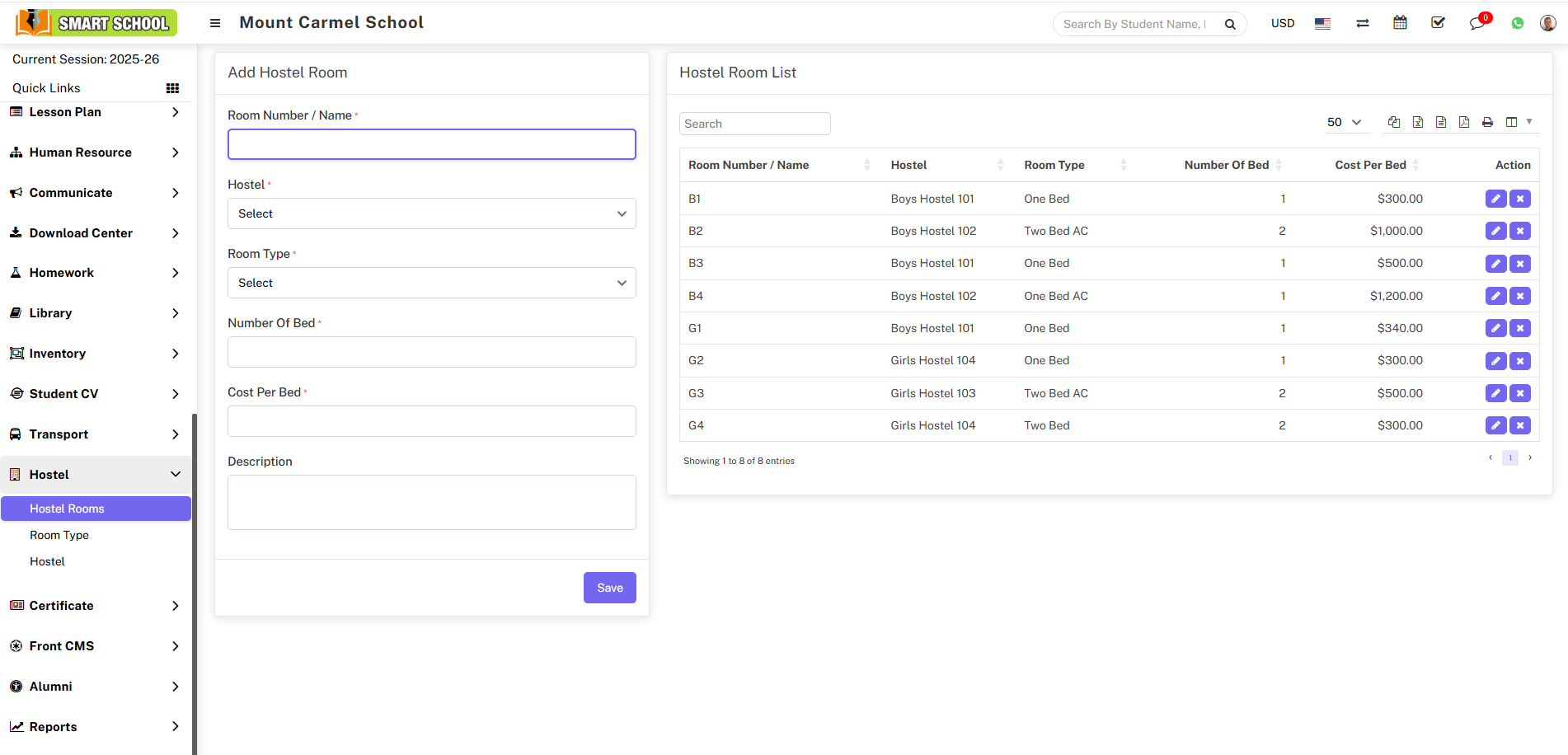Screen dimensions: 1568x755
Task: Toggle the sidebar hamburger menu
Action: 215,23
